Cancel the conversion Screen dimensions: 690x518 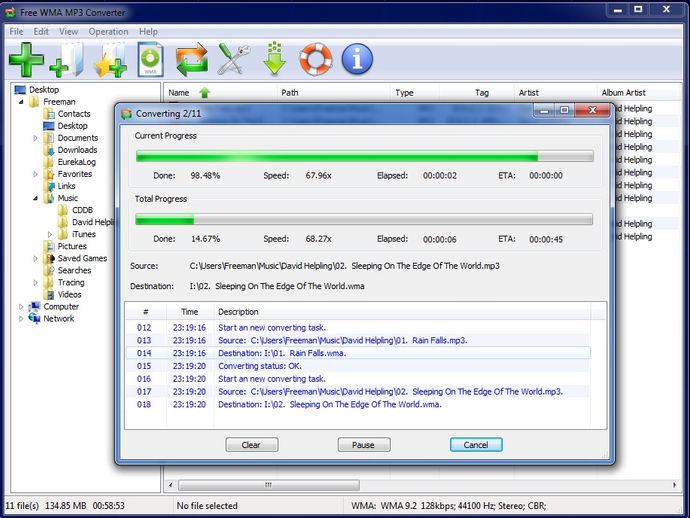click(476, 445)
